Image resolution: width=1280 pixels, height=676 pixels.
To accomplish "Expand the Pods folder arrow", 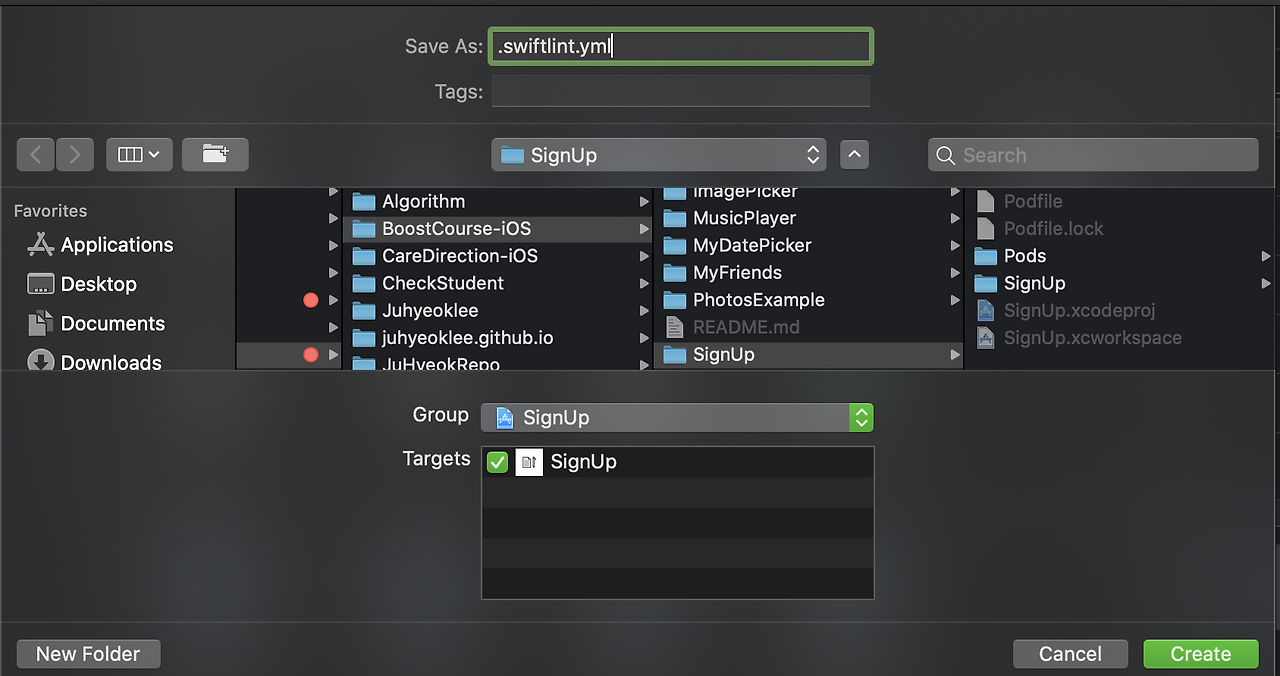I will (x=1266, y=256).
